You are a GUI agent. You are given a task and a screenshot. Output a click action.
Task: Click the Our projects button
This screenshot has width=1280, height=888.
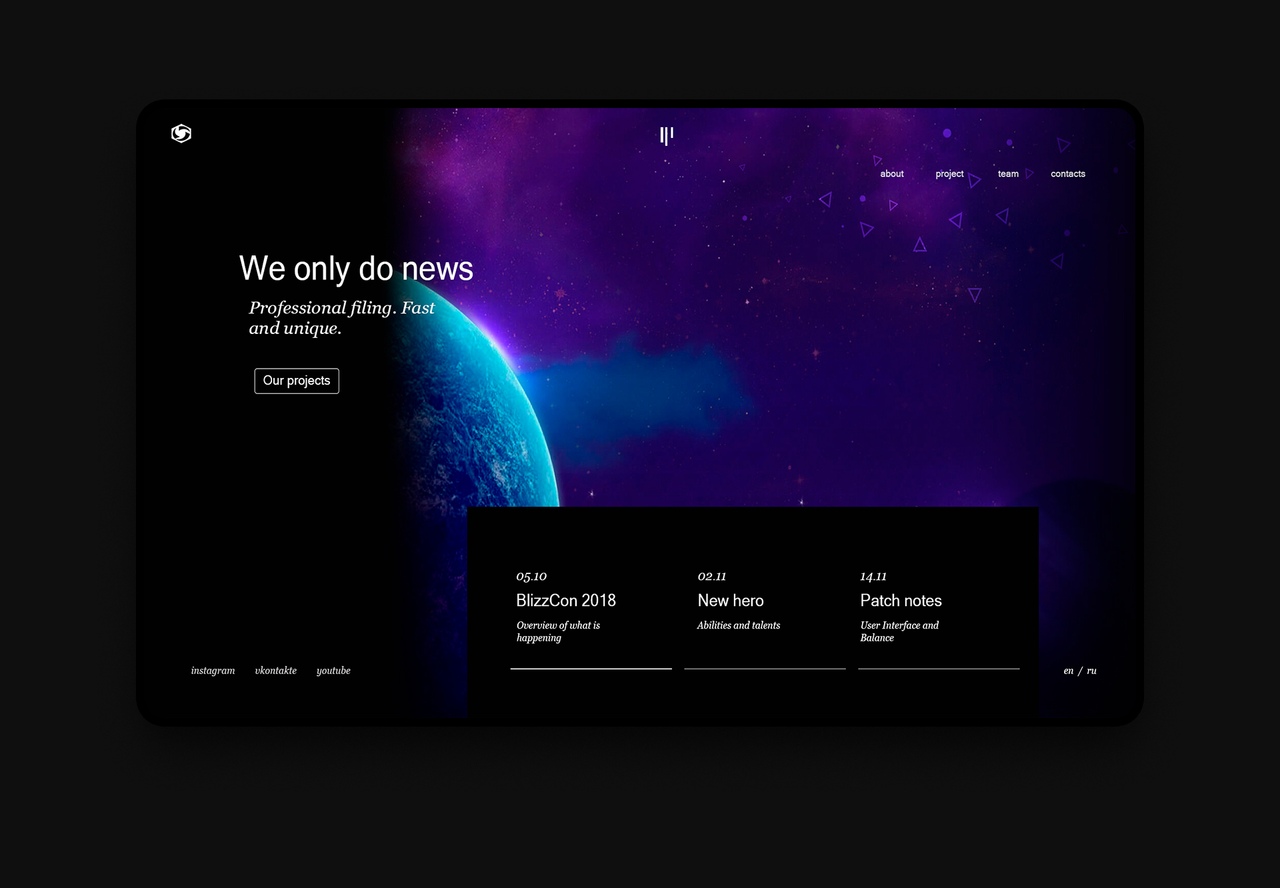297,381
